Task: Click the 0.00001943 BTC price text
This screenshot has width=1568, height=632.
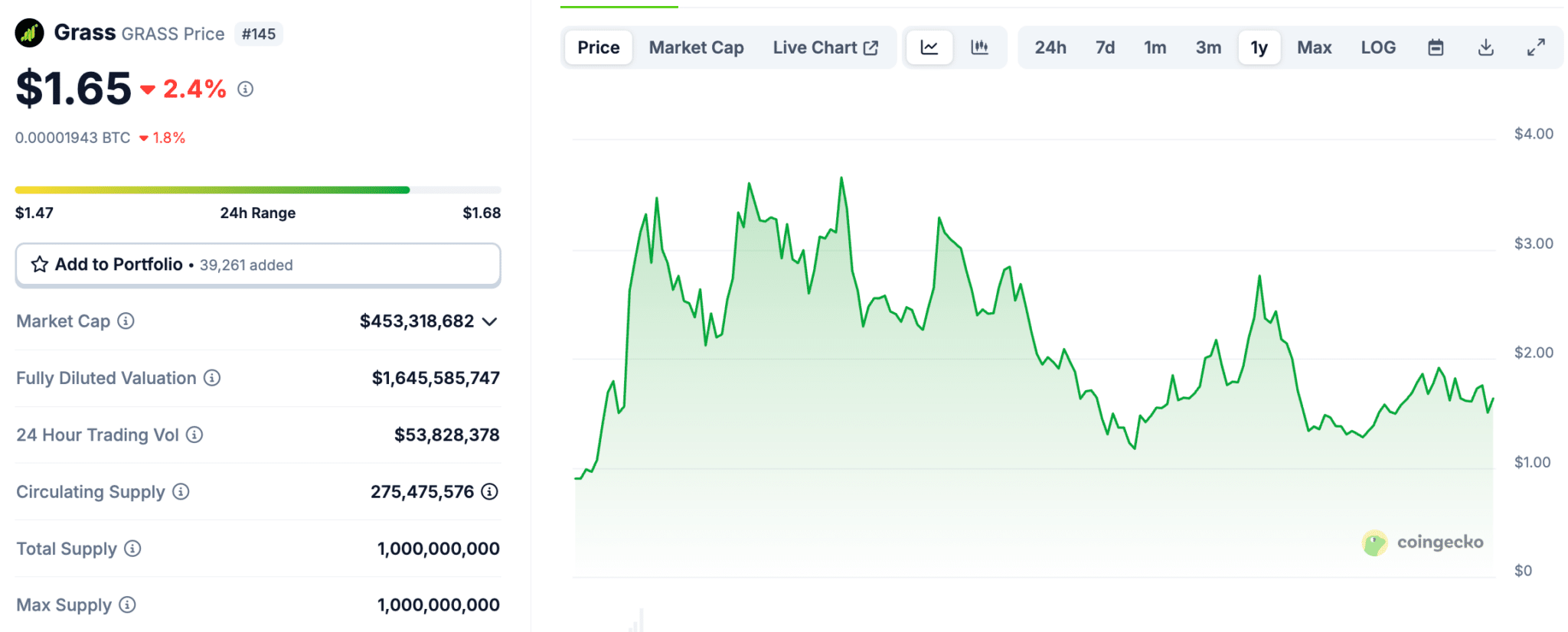Action: (x=73, y=138)
